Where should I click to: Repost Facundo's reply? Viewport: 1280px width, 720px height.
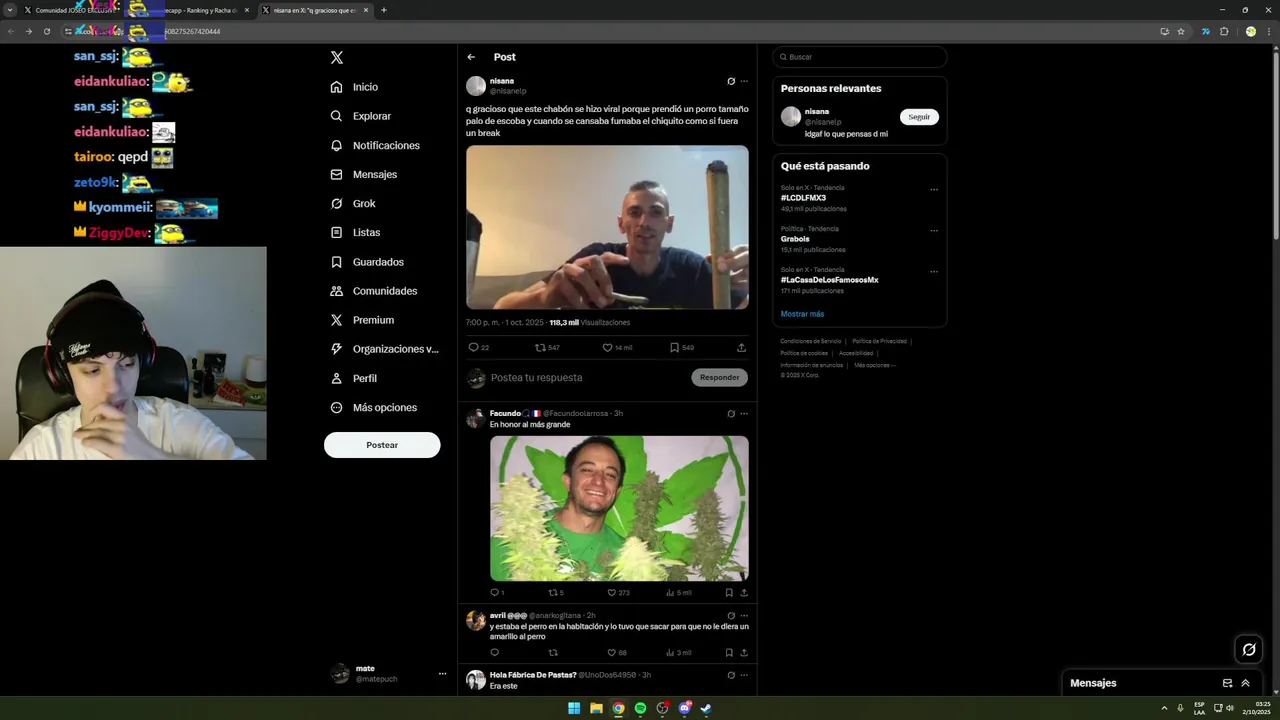[x=553, y=592]
